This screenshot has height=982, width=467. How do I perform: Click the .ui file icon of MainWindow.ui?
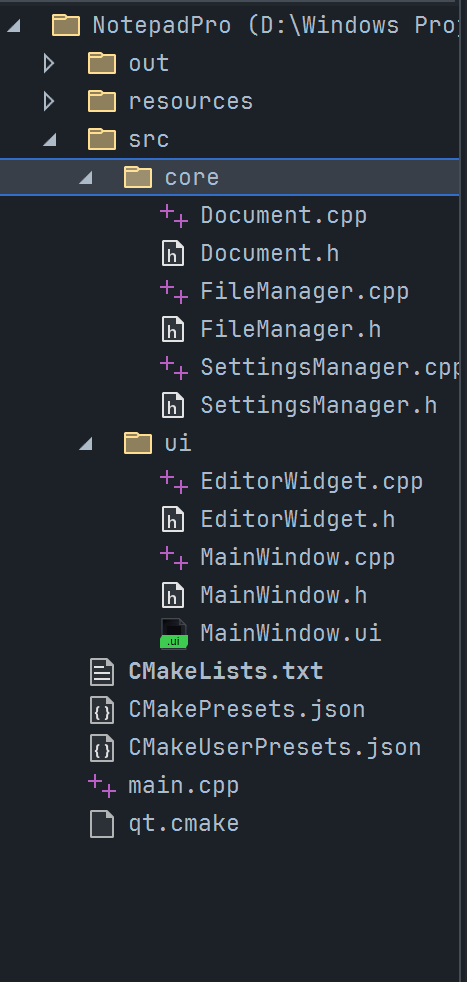point(173,633)
